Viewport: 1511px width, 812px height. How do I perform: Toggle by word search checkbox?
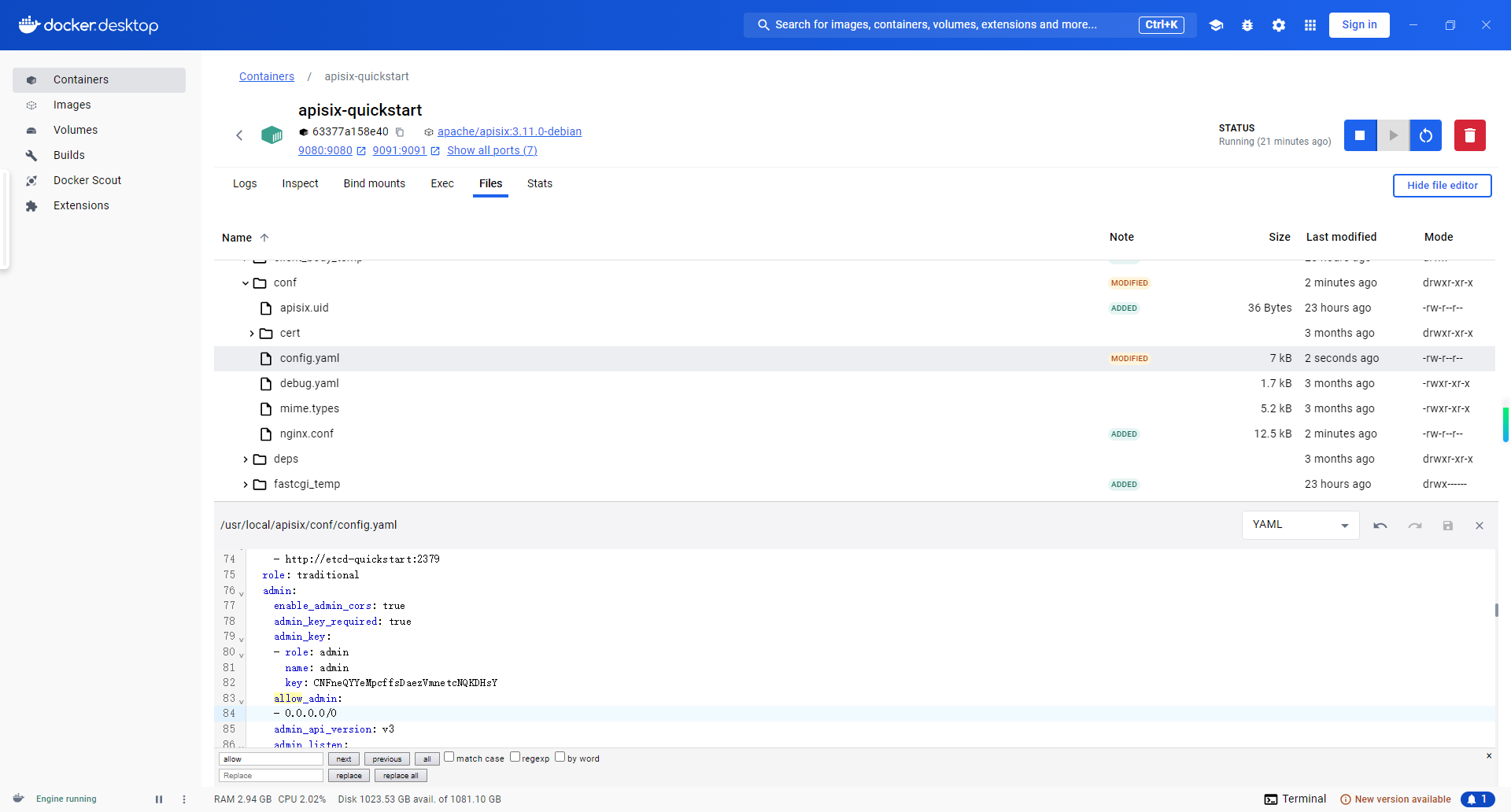(560, 757)
